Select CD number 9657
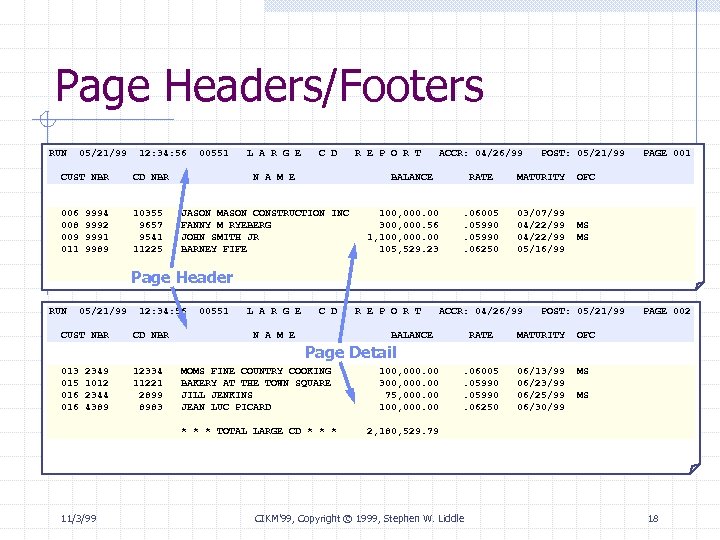This screenshot has height=540, width=720. click(x=151, y=225)
